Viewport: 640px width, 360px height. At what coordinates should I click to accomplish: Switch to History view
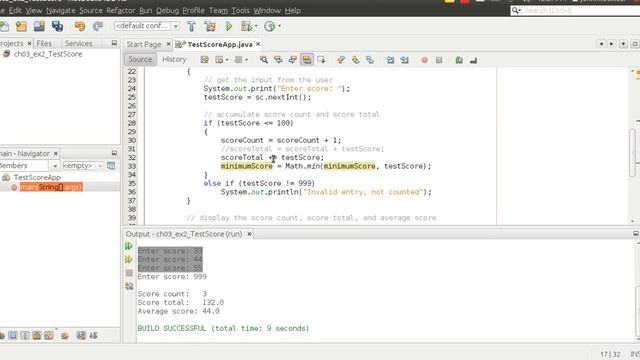tap(174, 60)
